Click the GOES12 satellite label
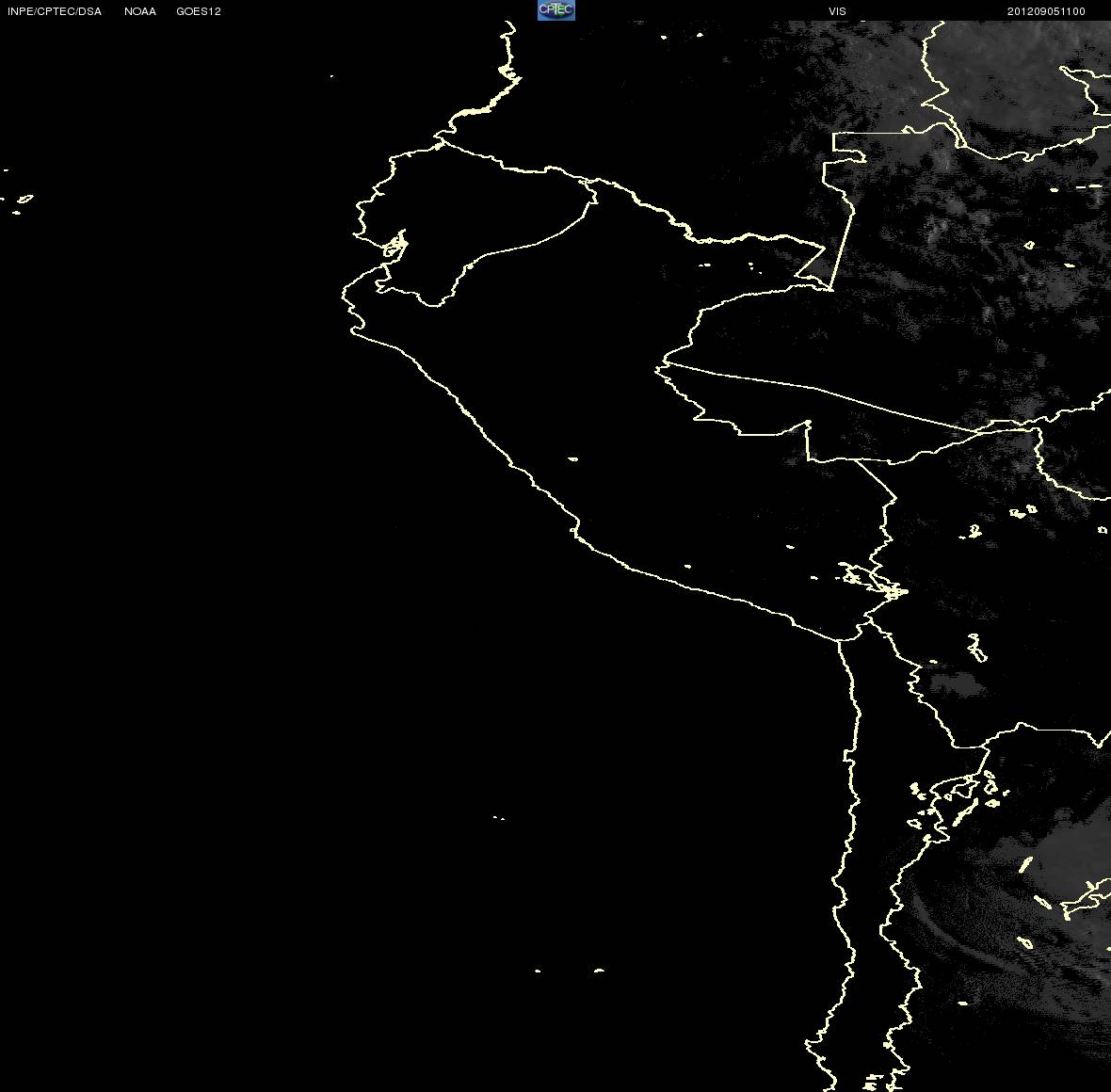 point(199,11)
